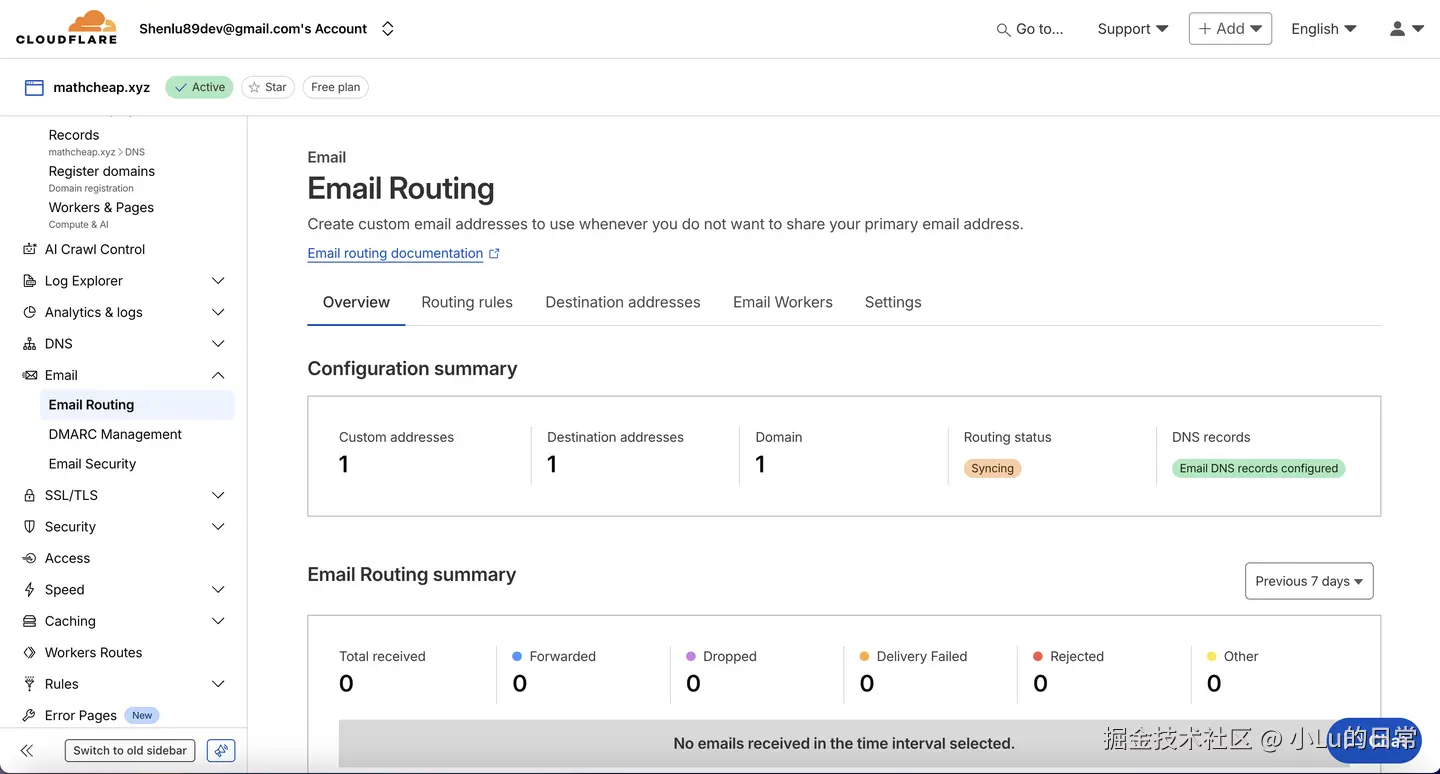
Task: Collapse the Email sidebar section
Action: pyautogui.click(x=218, y=375)
